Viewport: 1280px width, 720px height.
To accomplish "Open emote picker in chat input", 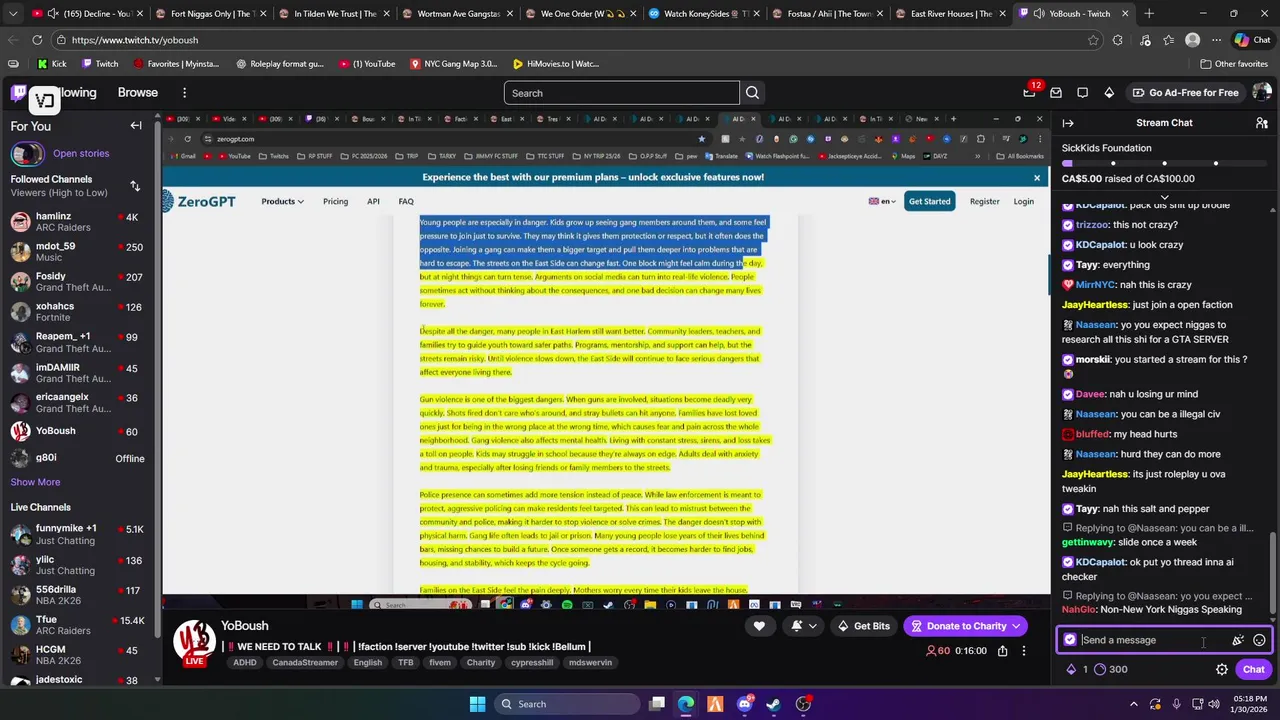I will coord(1260,640).
